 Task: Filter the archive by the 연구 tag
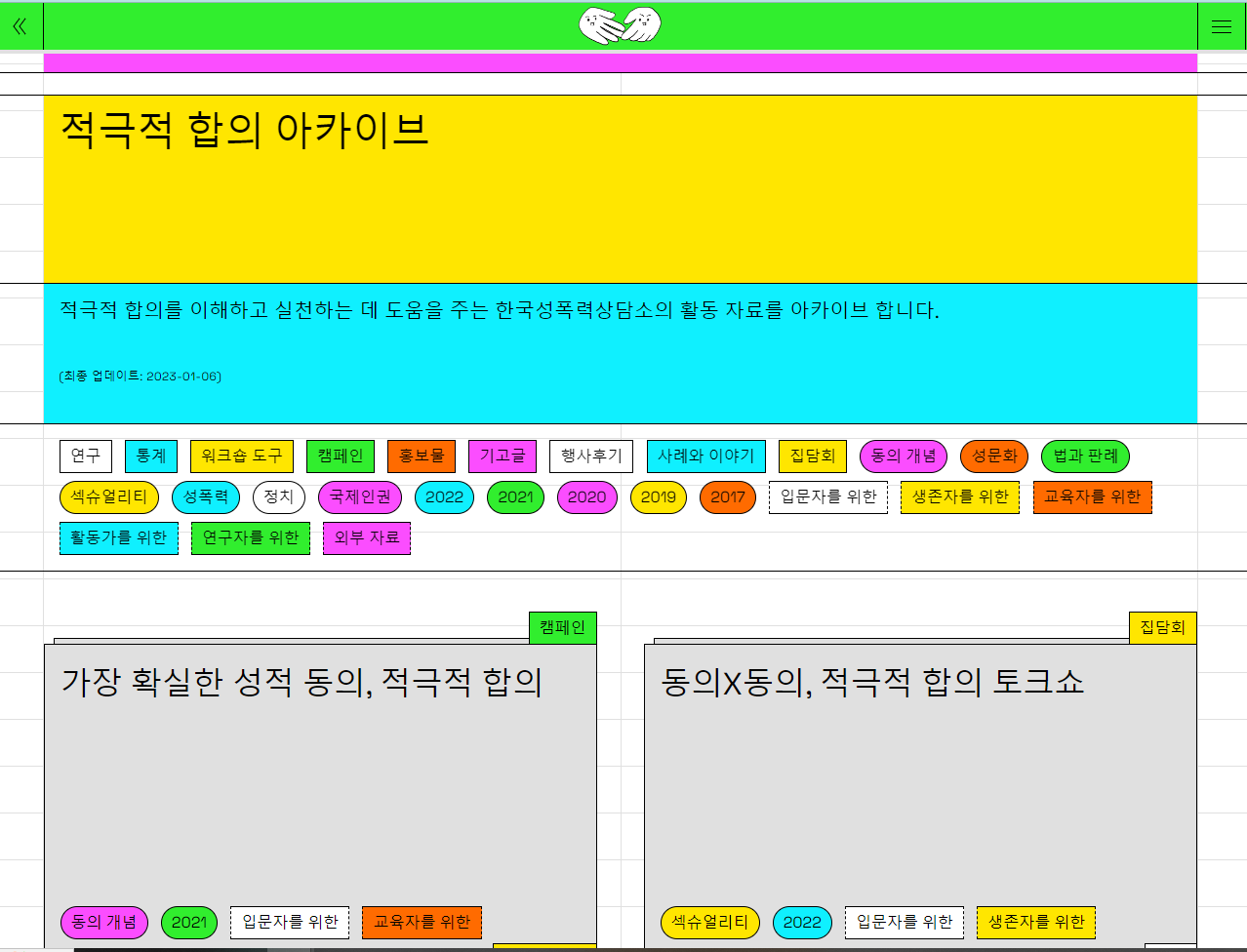tap(86, 456)
